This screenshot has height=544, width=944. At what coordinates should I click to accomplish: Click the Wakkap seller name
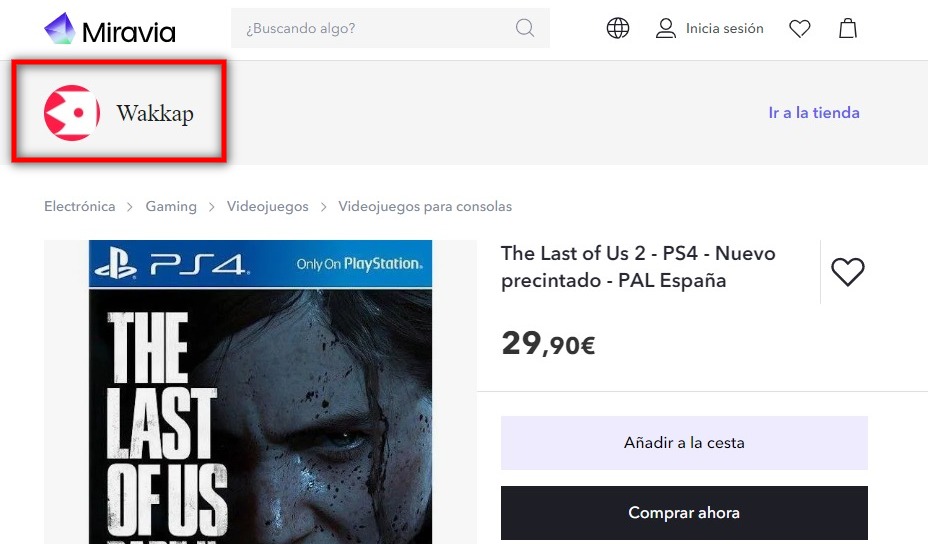(155, 113)
